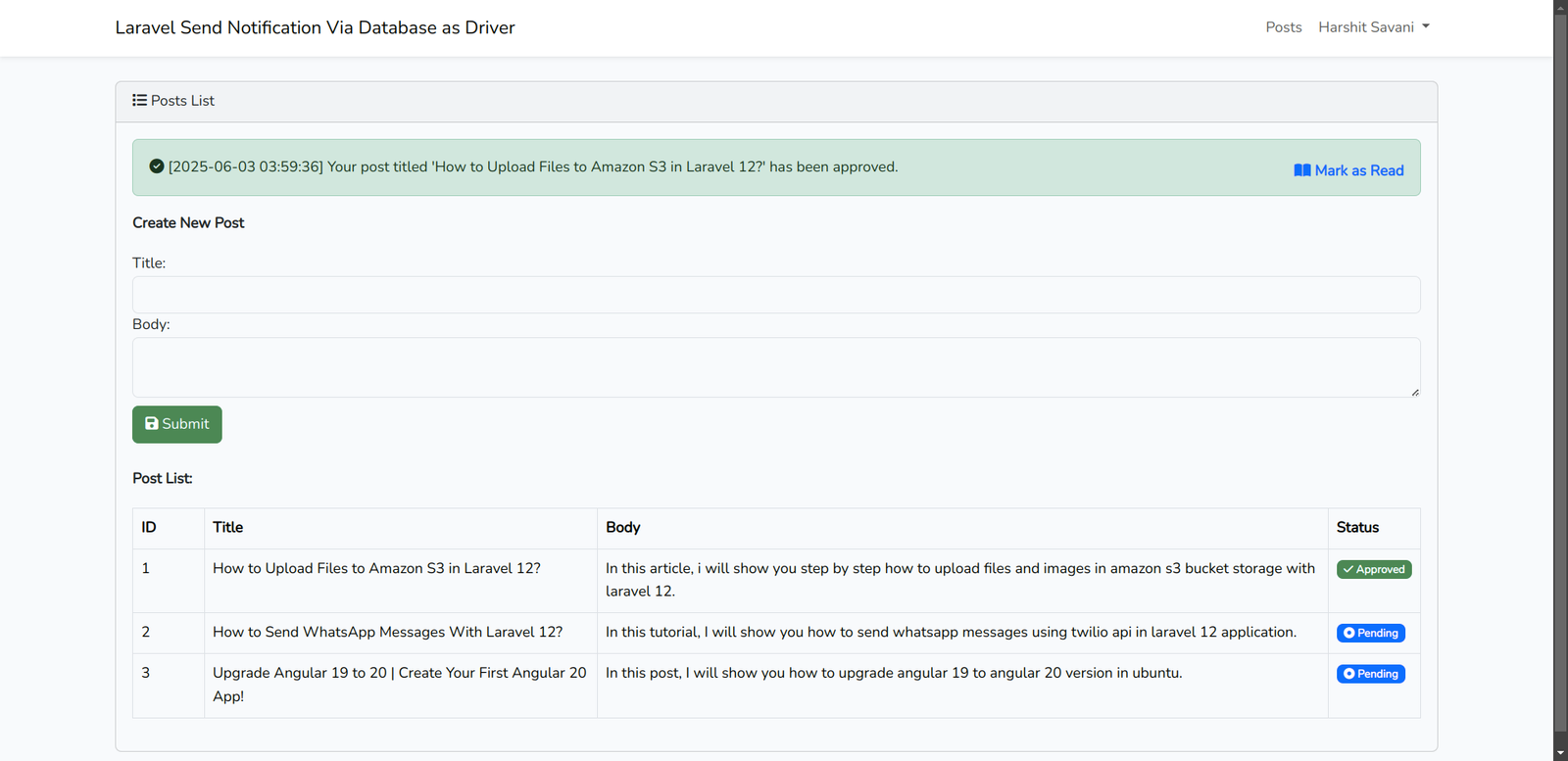This screenshot has height=761, width=1568.
Task: Submit the new post form
Action: coord(177,424)
